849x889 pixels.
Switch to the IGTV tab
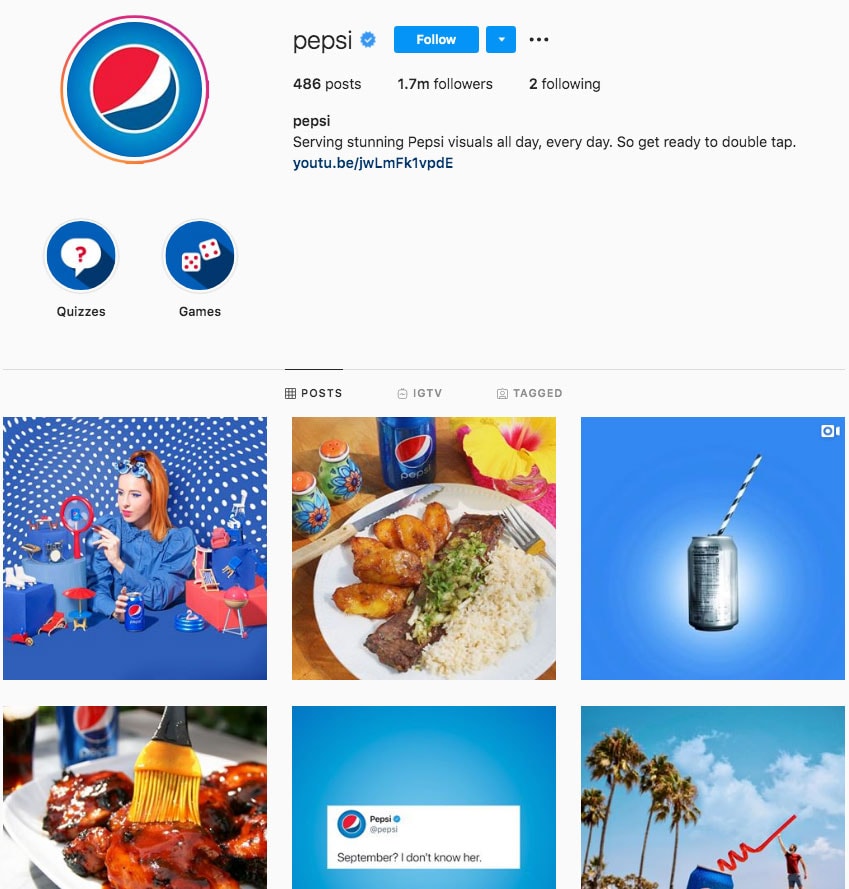point(420,393)
